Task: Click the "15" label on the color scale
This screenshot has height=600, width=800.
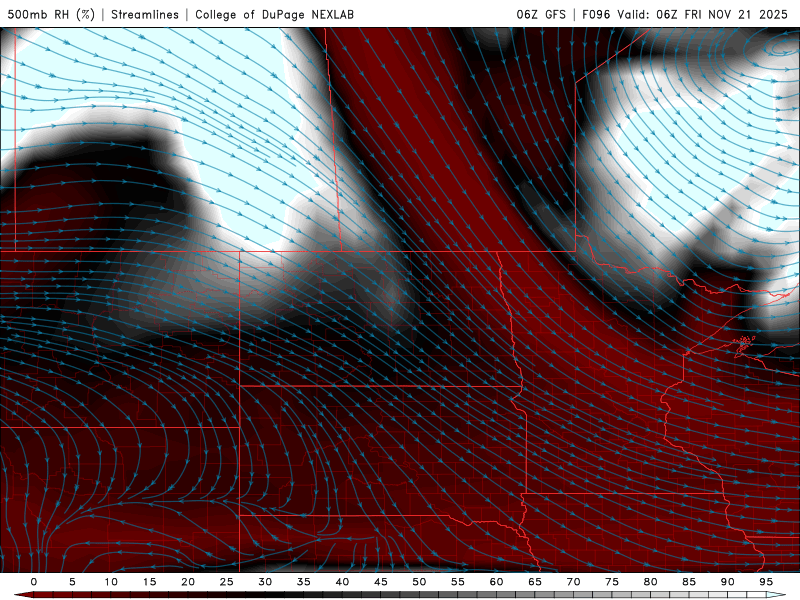Action: 149,582
